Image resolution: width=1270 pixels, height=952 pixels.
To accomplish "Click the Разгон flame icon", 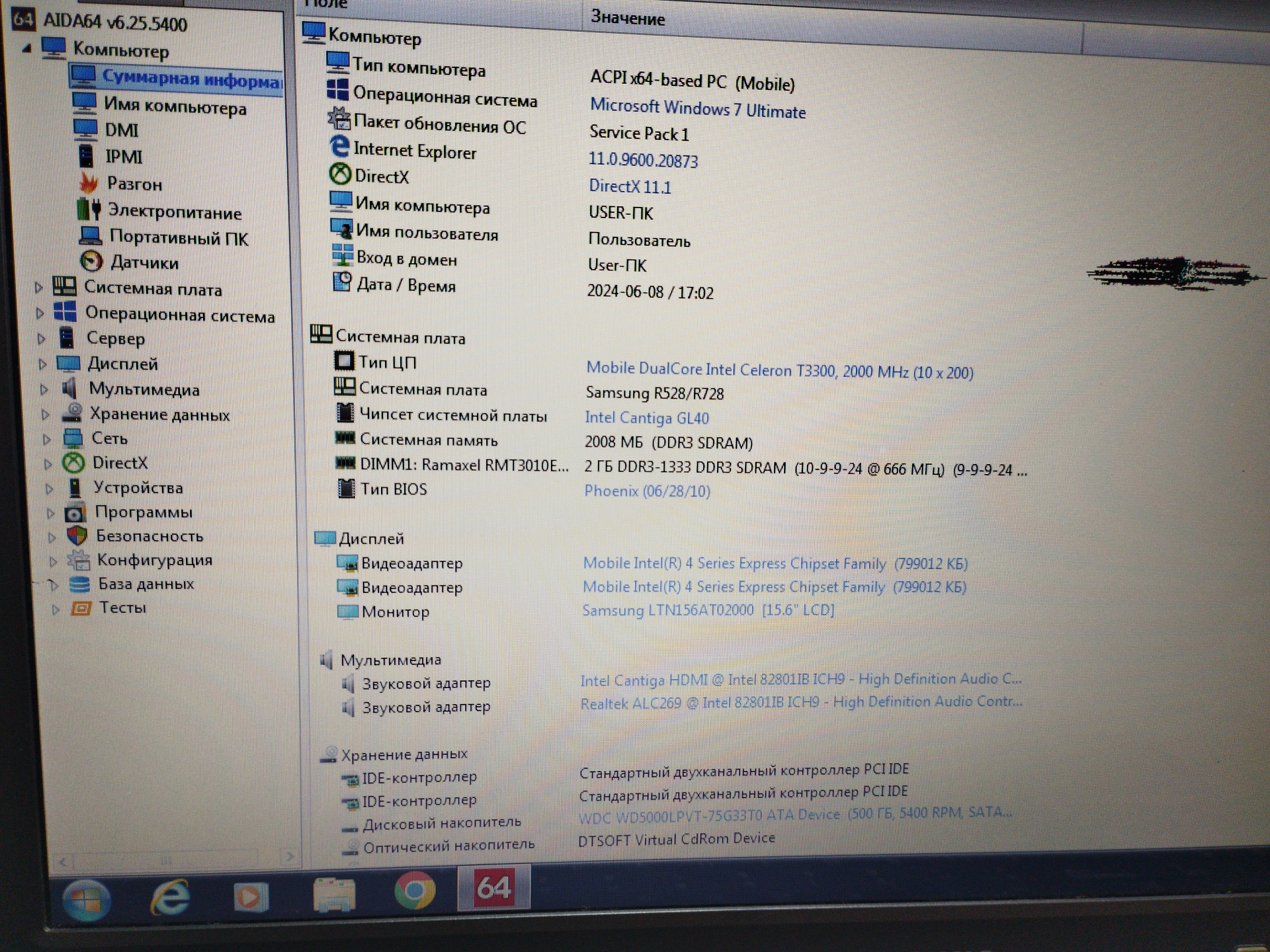I will coord(88,183).
